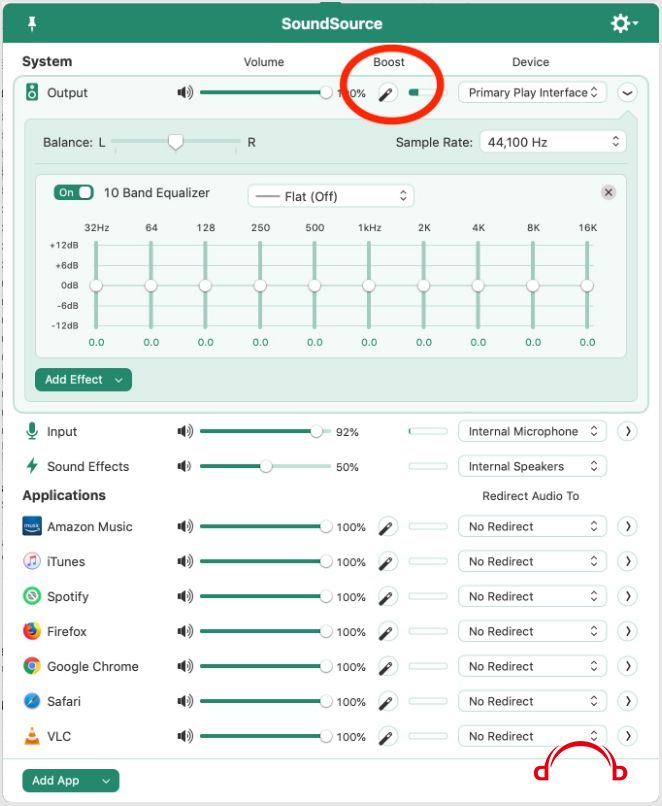Click the Google Chrome app icon
662x806 pixels.
(32, 666)
